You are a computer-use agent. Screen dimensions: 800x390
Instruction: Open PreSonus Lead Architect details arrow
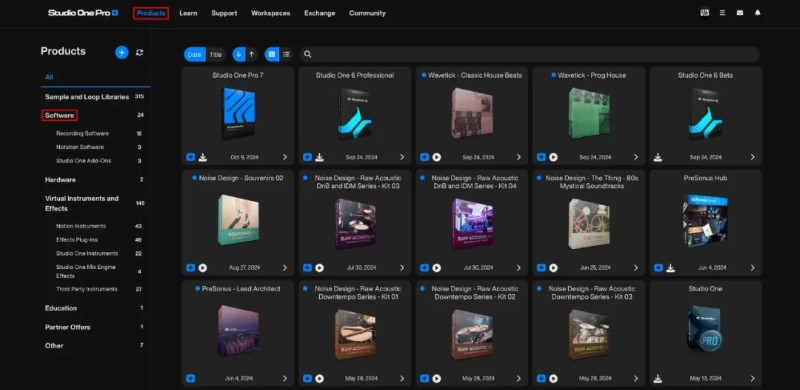coord(285,378)
